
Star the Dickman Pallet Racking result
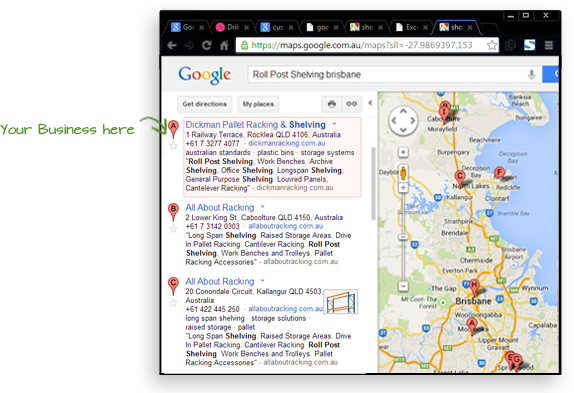[174, 146]
